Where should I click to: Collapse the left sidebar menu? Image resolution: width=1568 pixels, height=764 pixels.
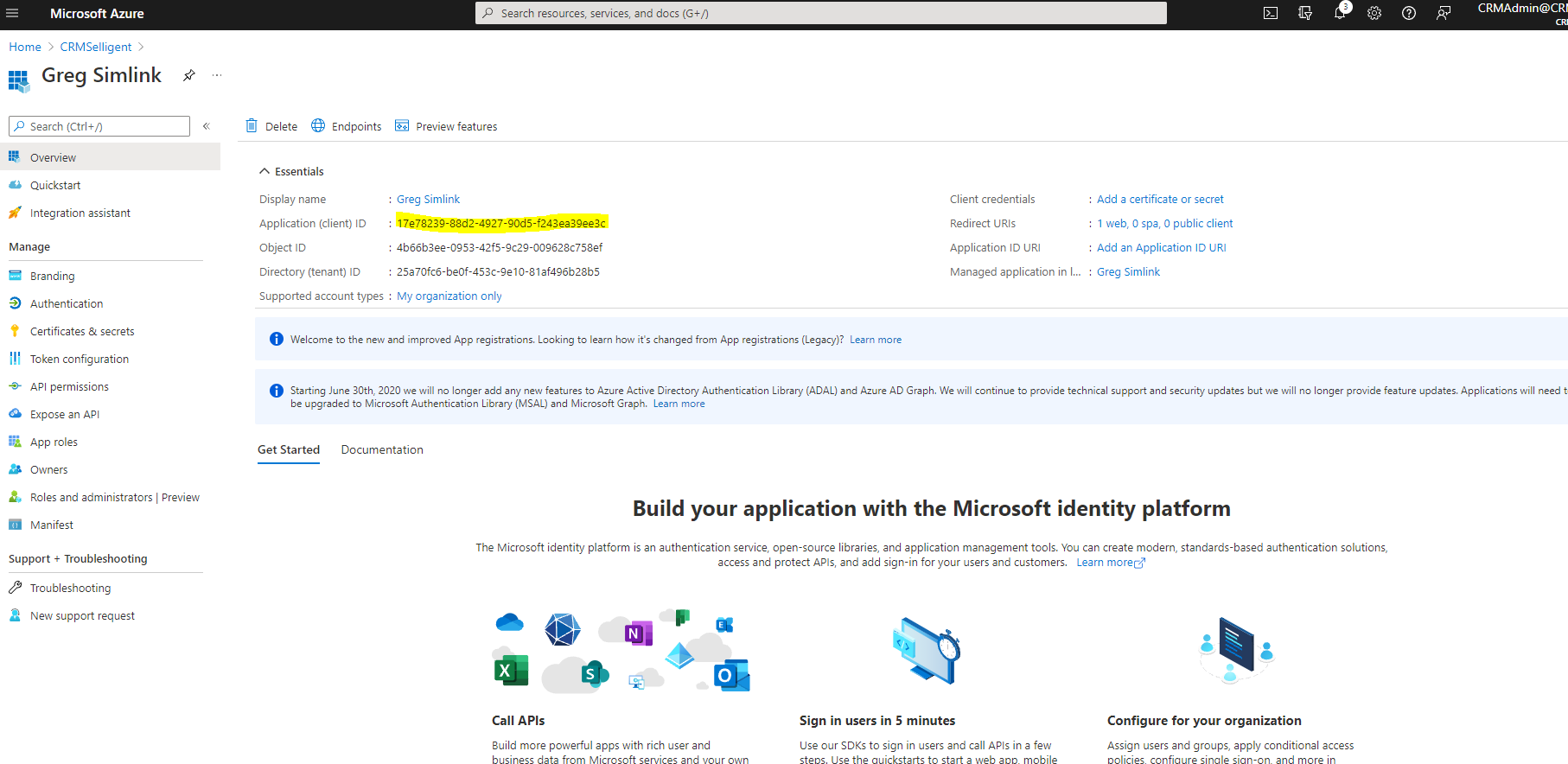point(207,126)
